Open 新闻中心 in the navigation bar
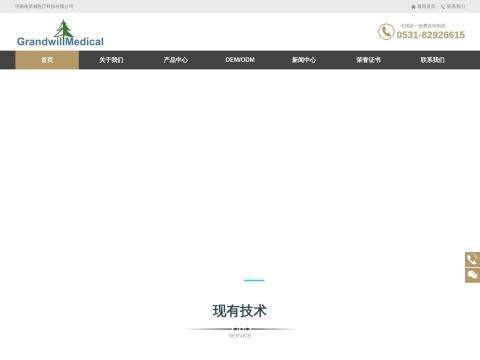Screen dimensions: 480x360 (304, 60)
